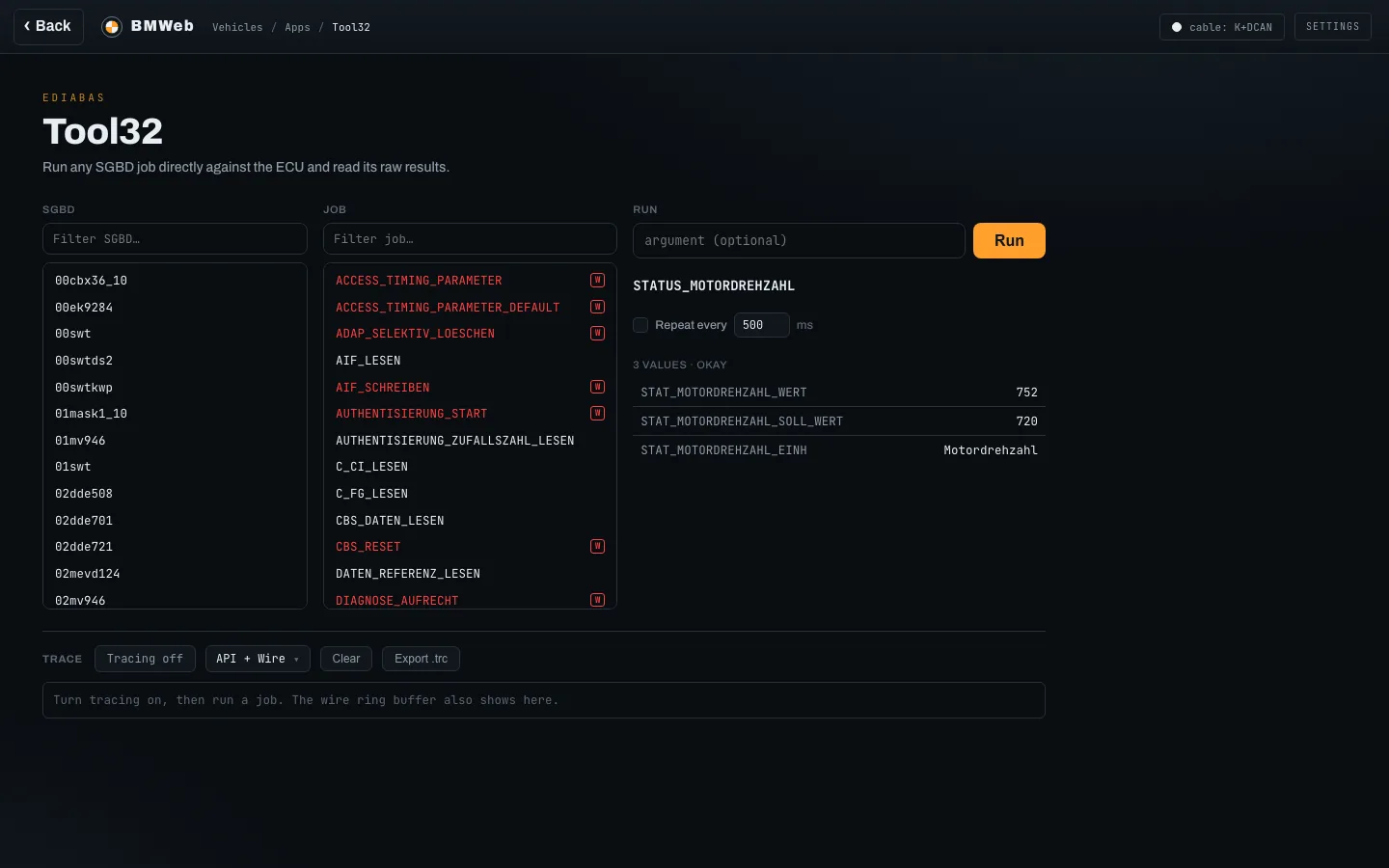Click the BMWeb logo icon
Screen dimensions: 1389x868
(112, 27)
